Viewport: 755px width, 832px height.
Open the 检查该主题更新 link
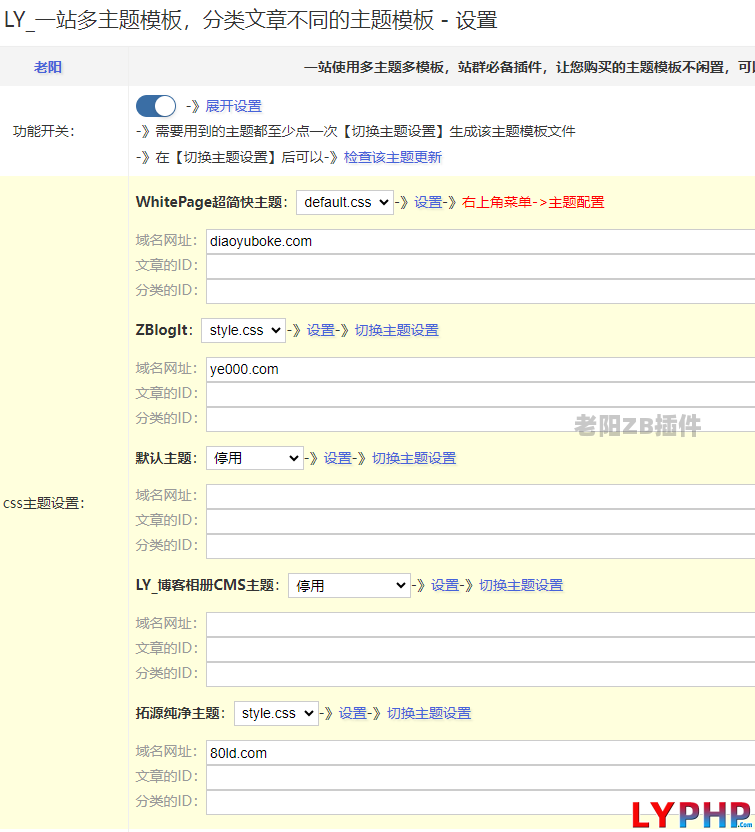(392, 157)
